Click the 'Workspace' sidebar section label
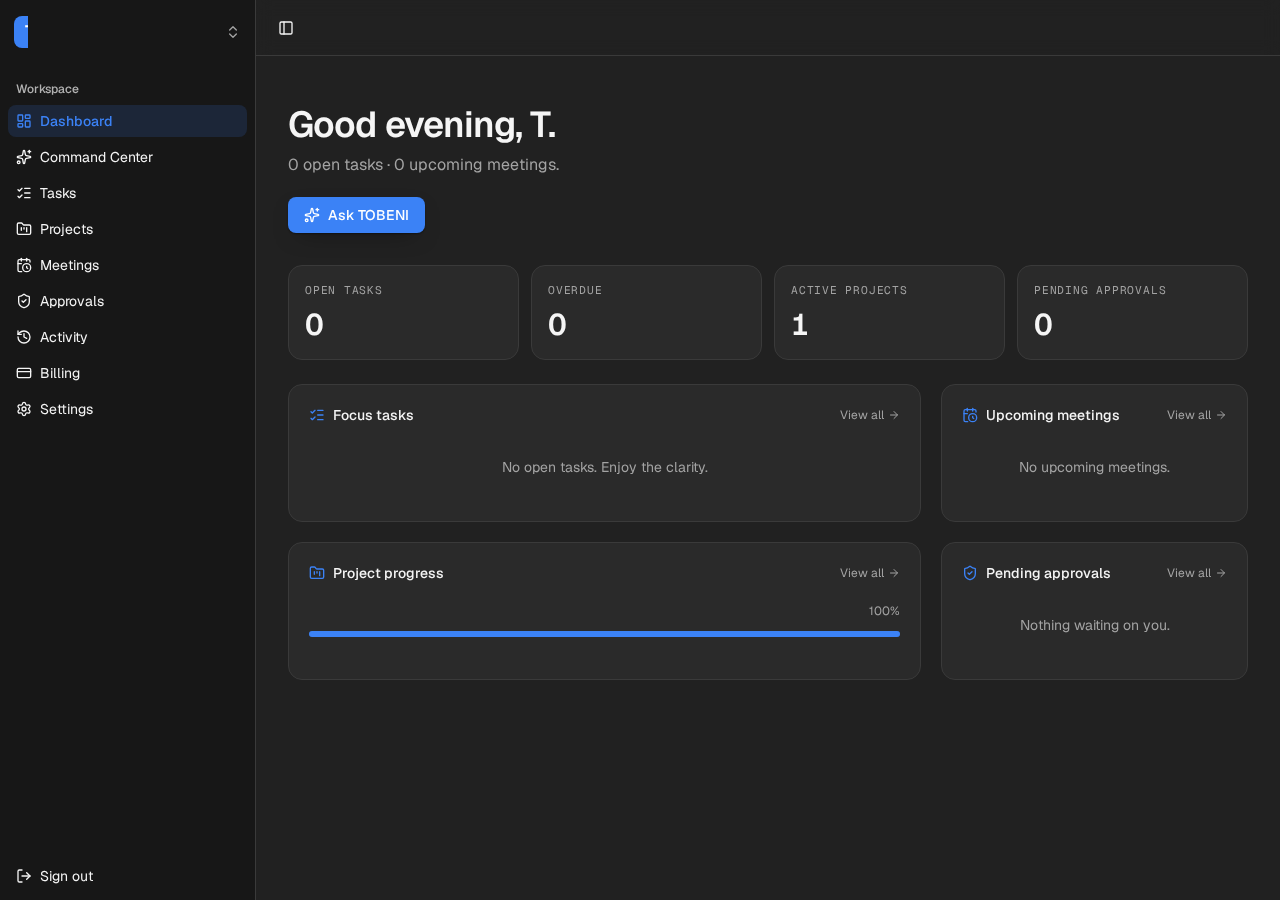Screen dimensions: 1280x900 [x=47, y=89]
